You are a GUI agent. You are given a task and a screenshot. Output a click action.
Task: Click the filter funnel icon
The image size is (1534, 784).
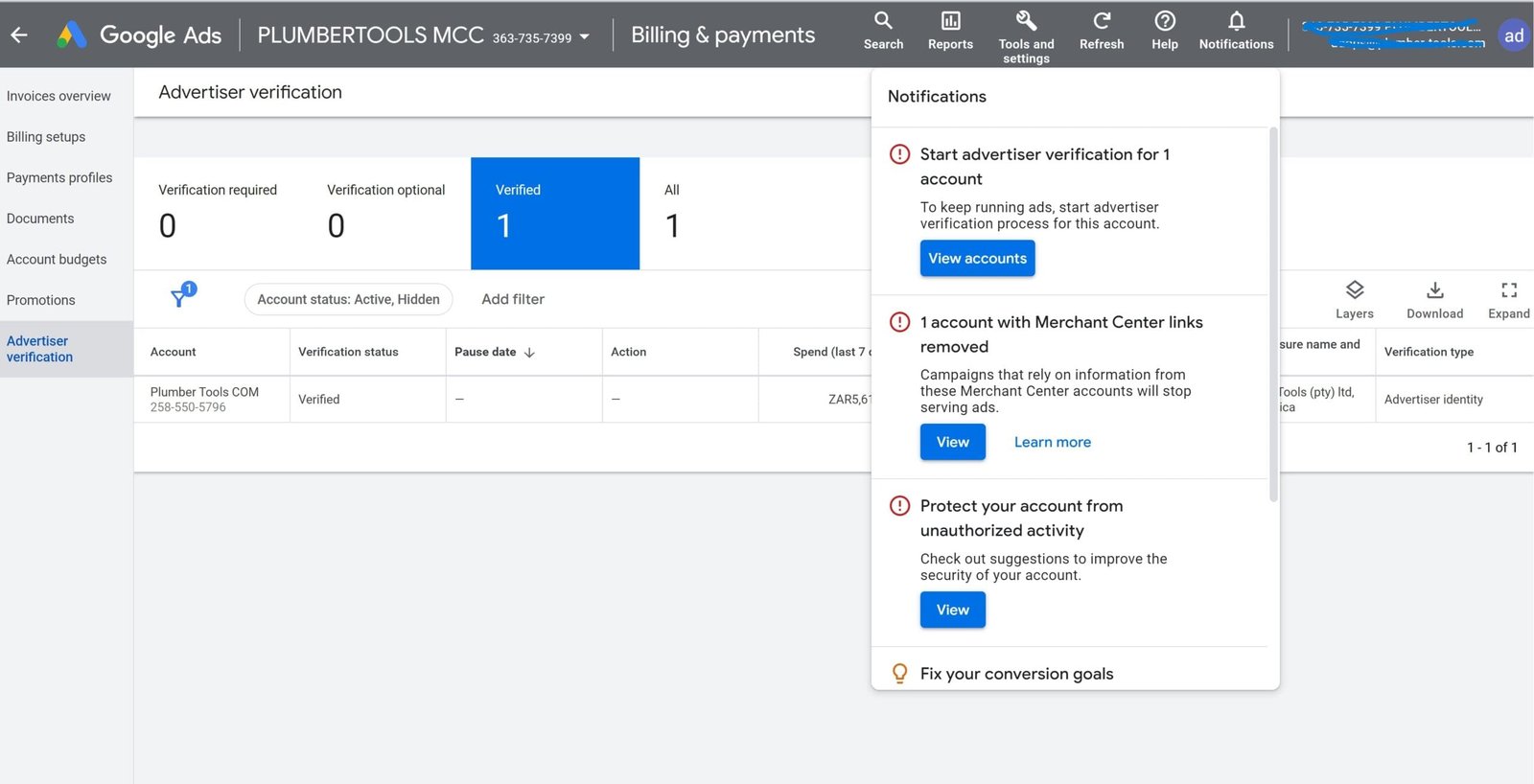point(180,297)
